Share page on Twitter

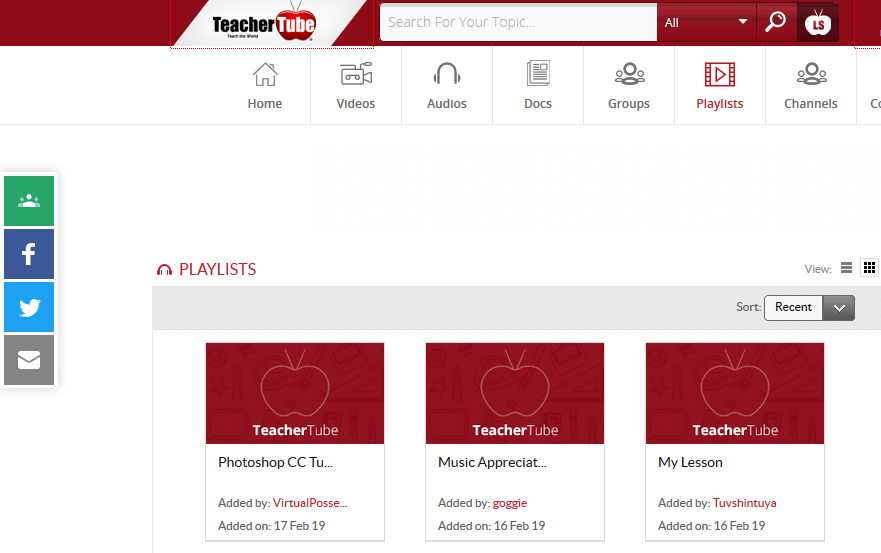point(29,307)
